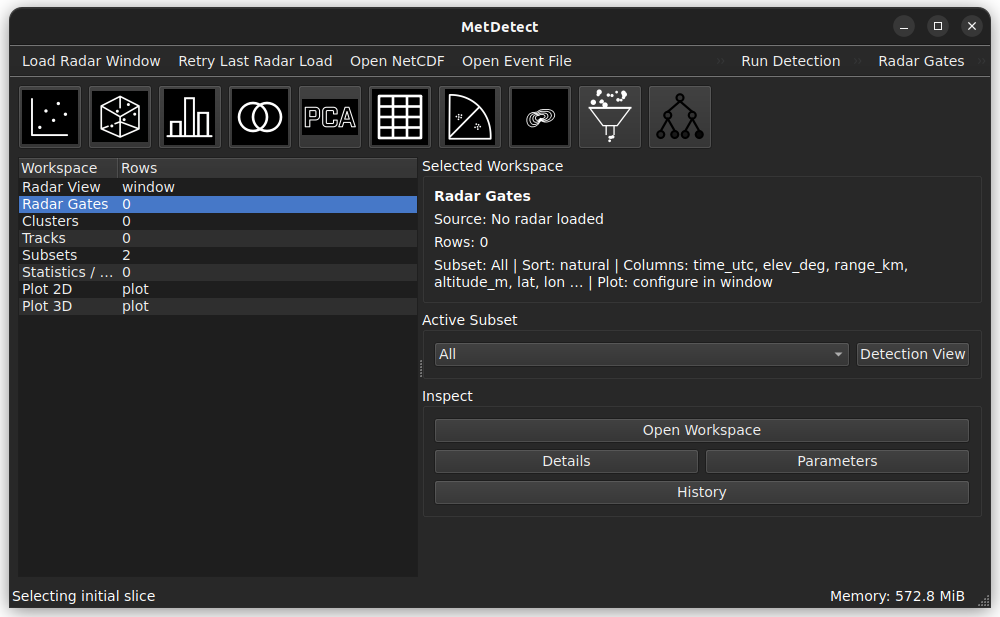1000x617 pixels.
Task: Click the 'Selecting initial slice' status message
Action: pyautogui.click(x=84, y=596)
